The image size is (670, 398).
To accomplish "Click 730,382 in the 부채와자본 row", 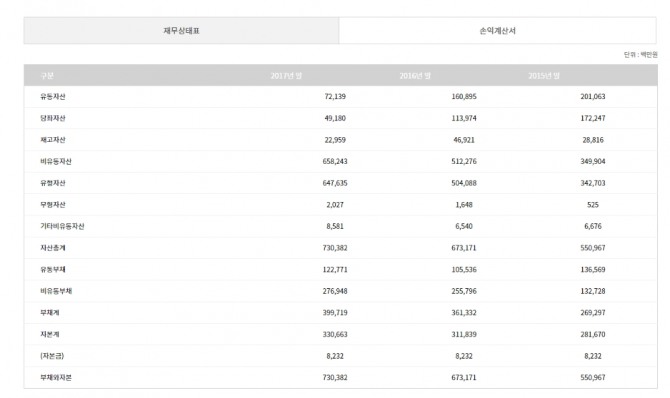I will coord(335,377).
